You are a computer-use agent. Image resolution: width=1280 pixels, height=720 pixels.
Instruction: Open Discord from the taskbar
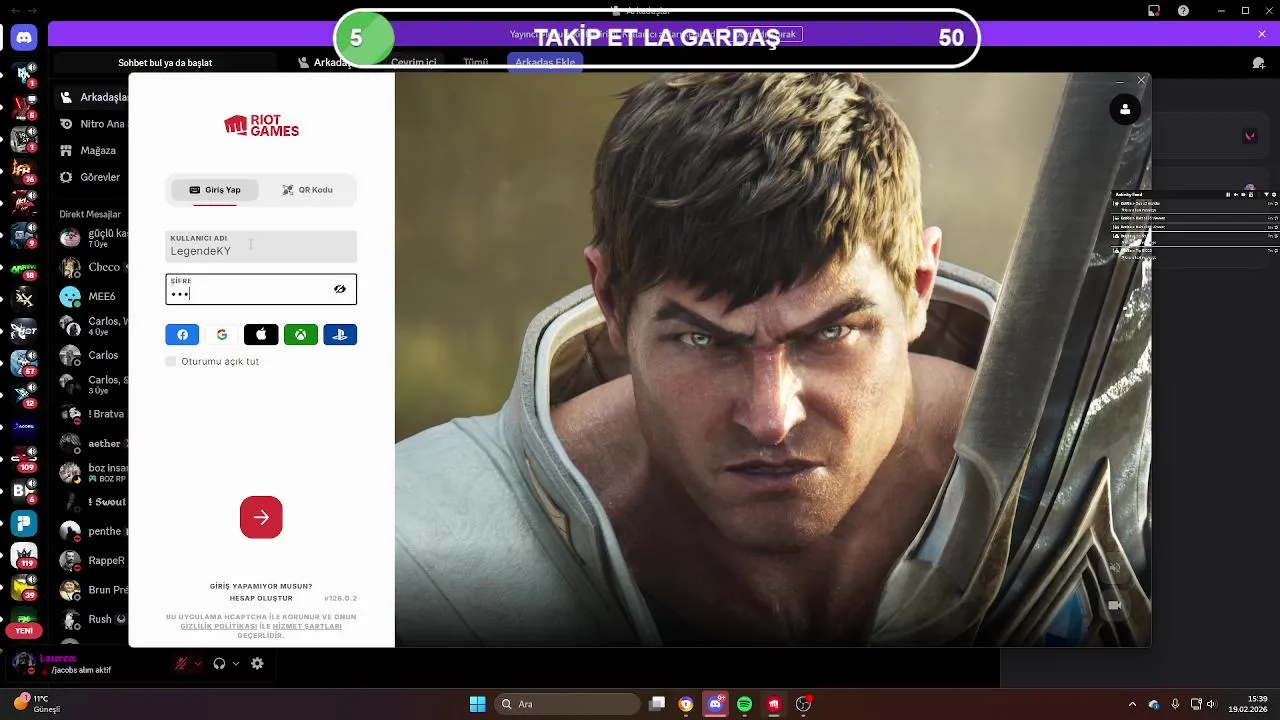[x=715, y=704]
